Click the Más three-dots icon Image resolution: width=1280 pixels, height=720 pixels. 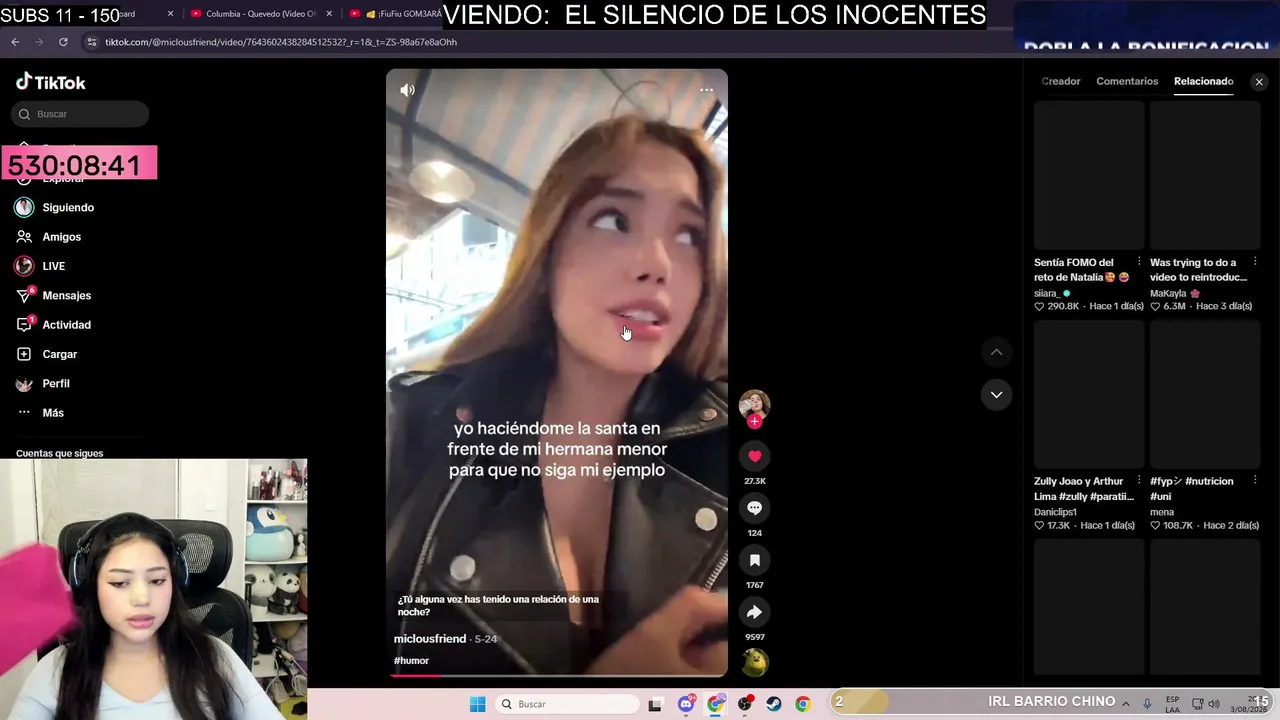click(x=24, y=413)
